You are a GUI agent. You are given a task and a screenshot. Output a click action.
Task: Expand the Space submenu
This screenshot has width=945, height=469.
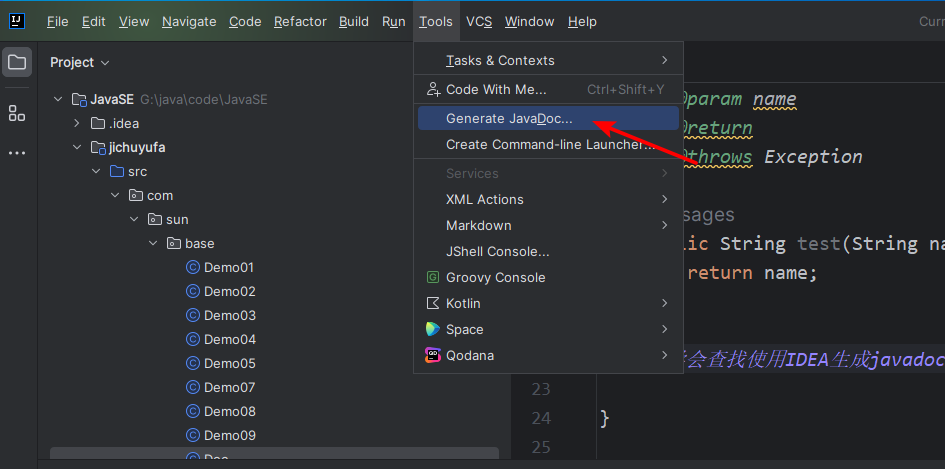pyautogui.click(x=665, y=329)
